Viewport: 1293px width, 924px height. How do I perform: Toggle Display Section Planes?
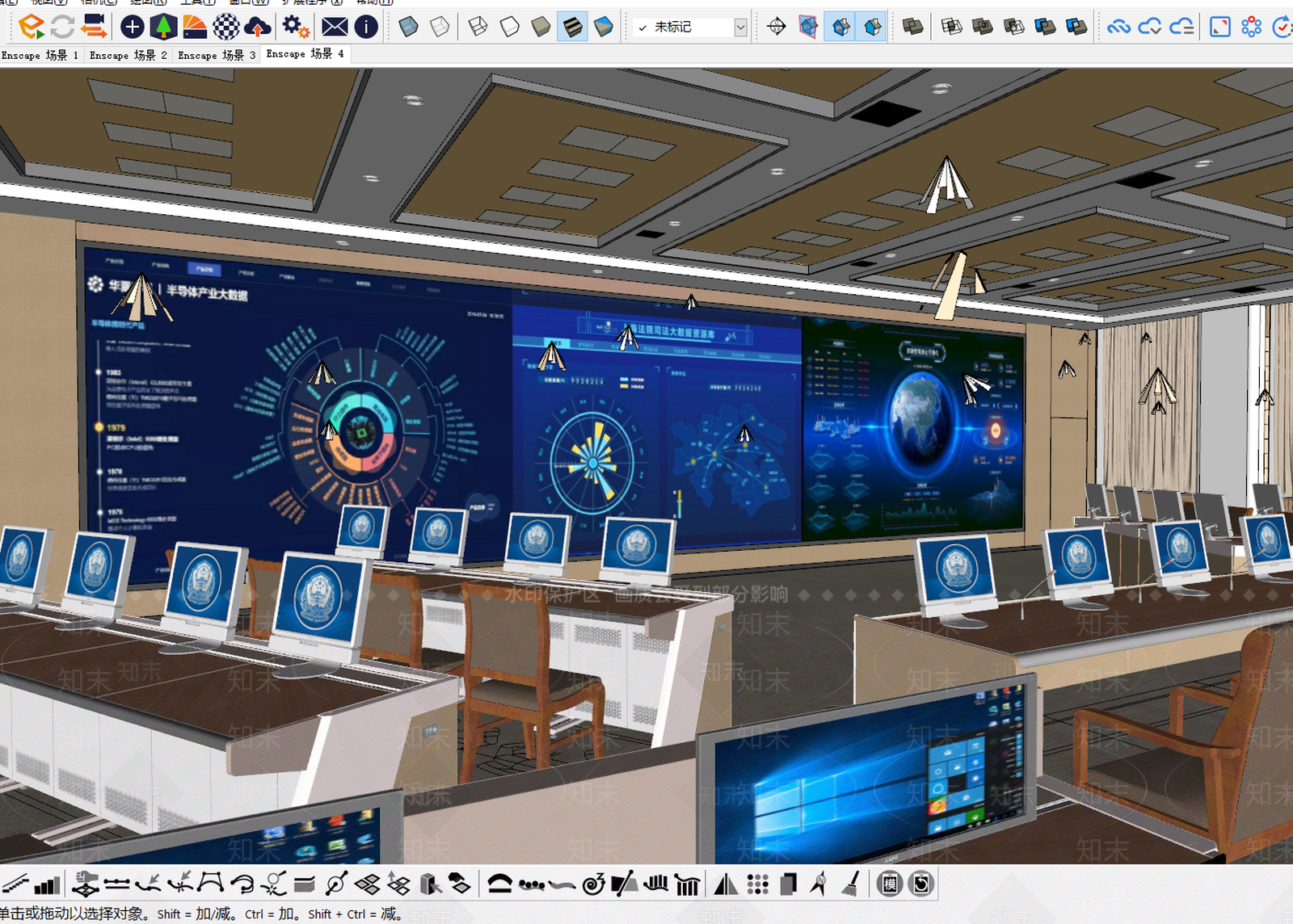808,27
